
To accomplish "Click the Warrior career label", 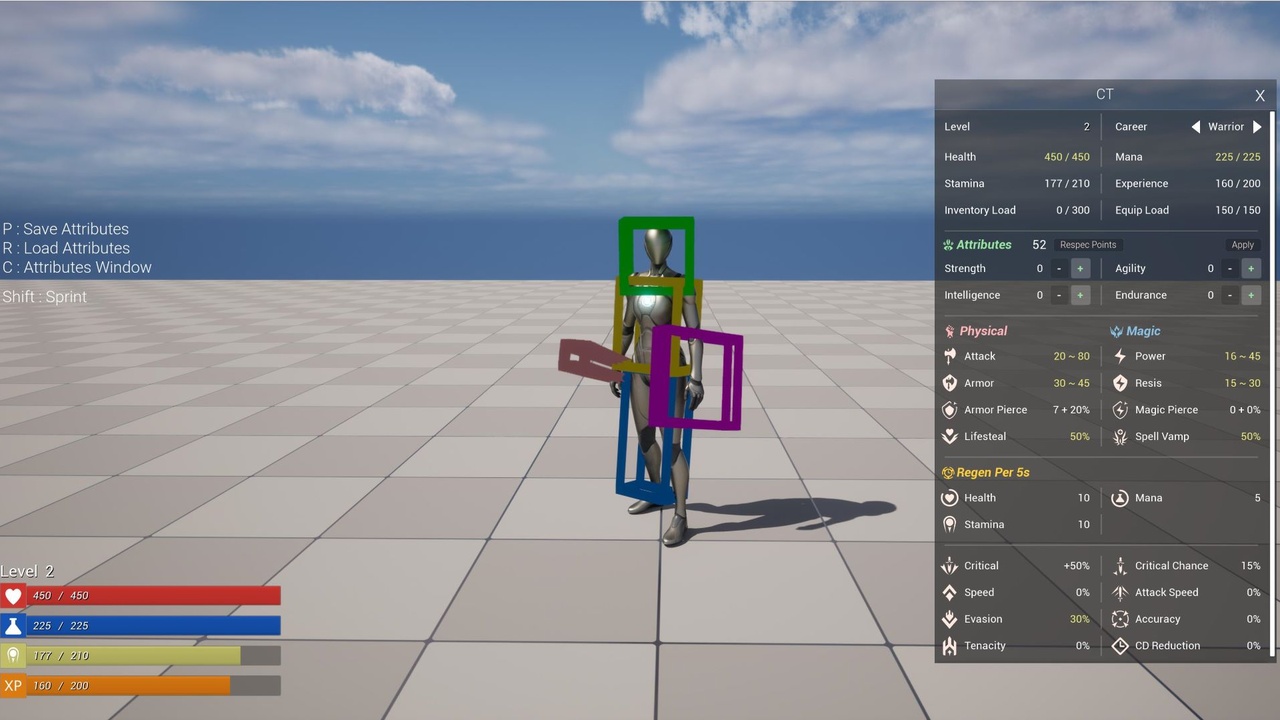I will [x=1226, y=127].
